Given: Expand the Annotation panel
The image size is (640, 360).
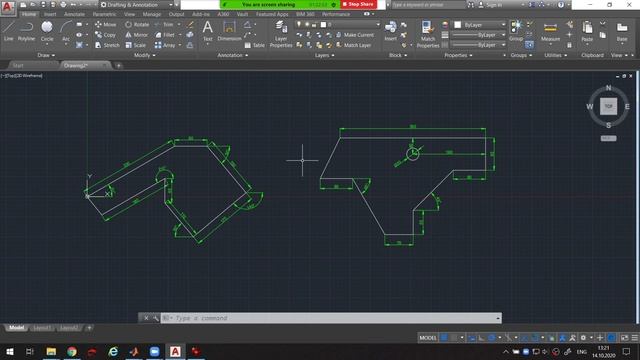Looking at the screenshot, I should coord(233,55).
